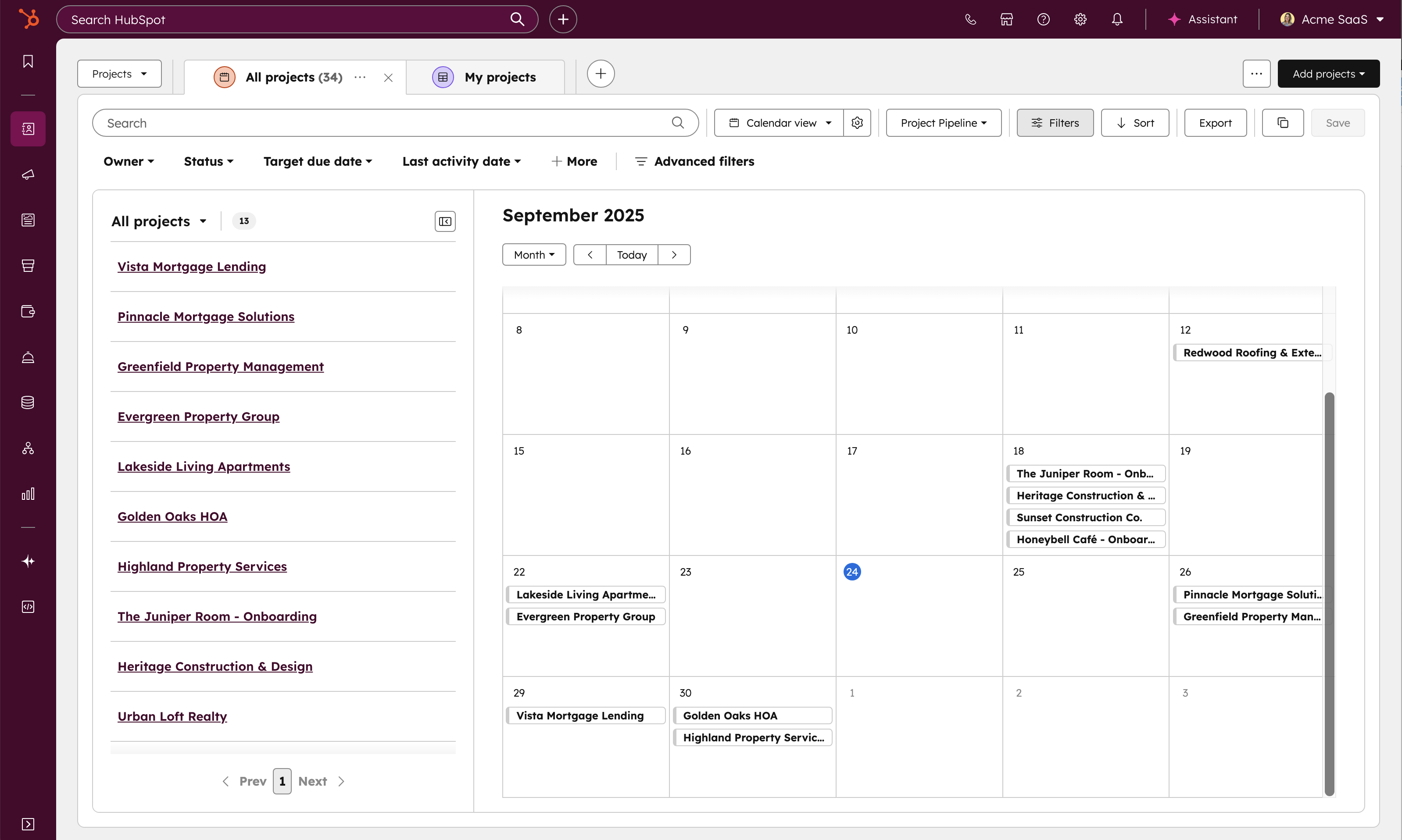Click the projects Search input field
Screen dimensions: 1402x840
385,123
